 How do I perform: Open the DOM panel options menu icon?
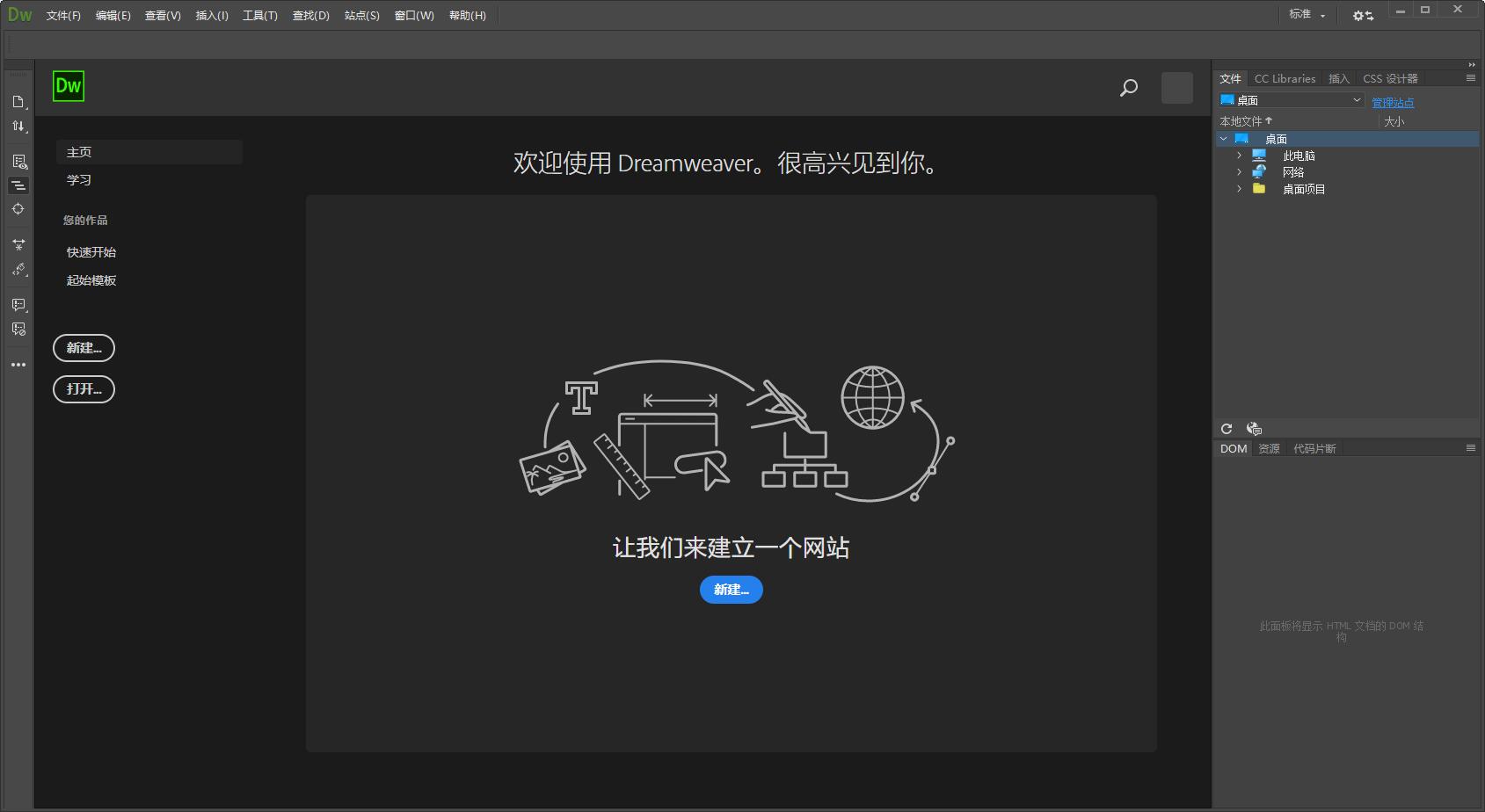coord(1471,448)
